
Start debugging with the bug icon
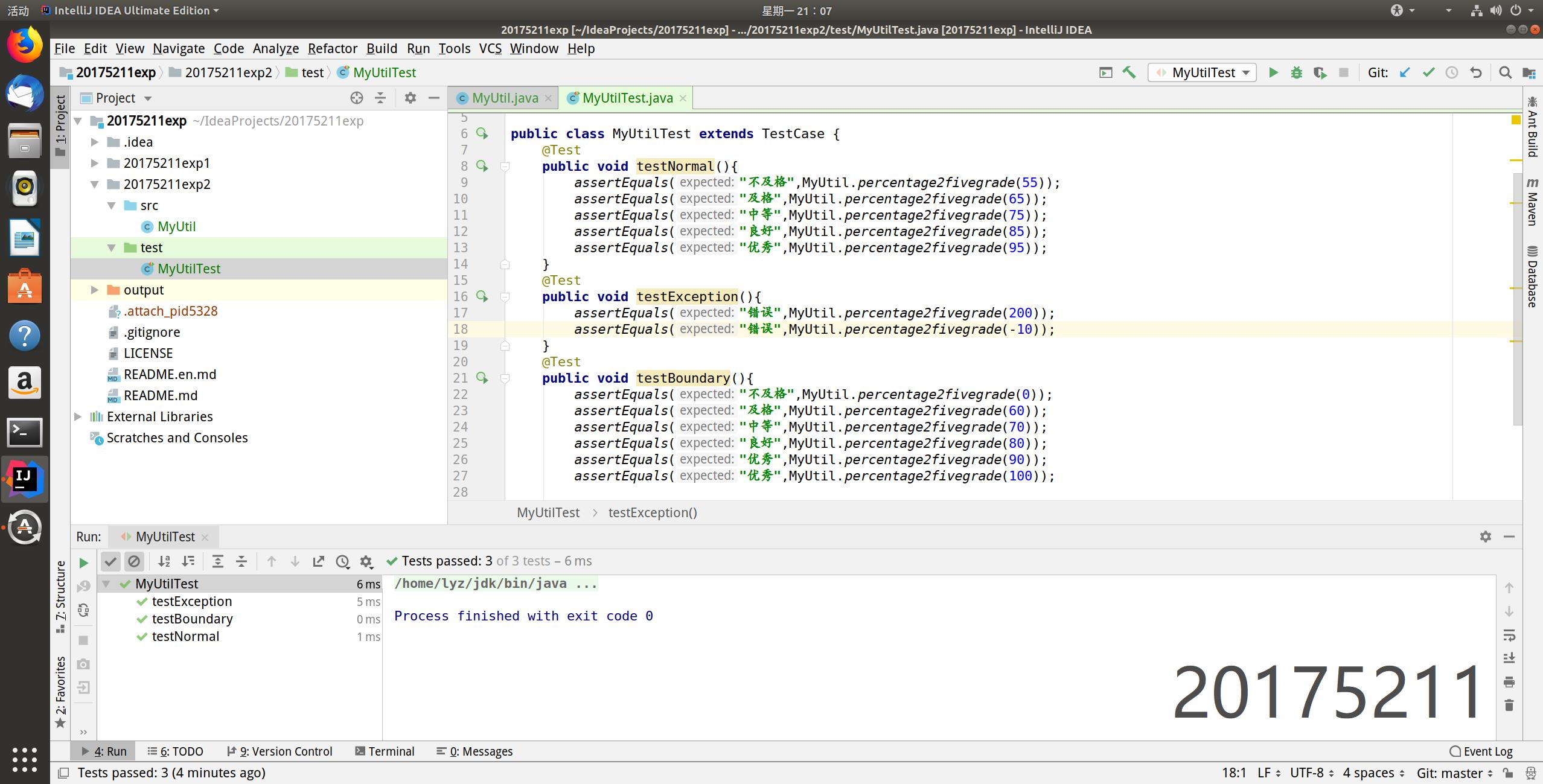click(1296, 73)
